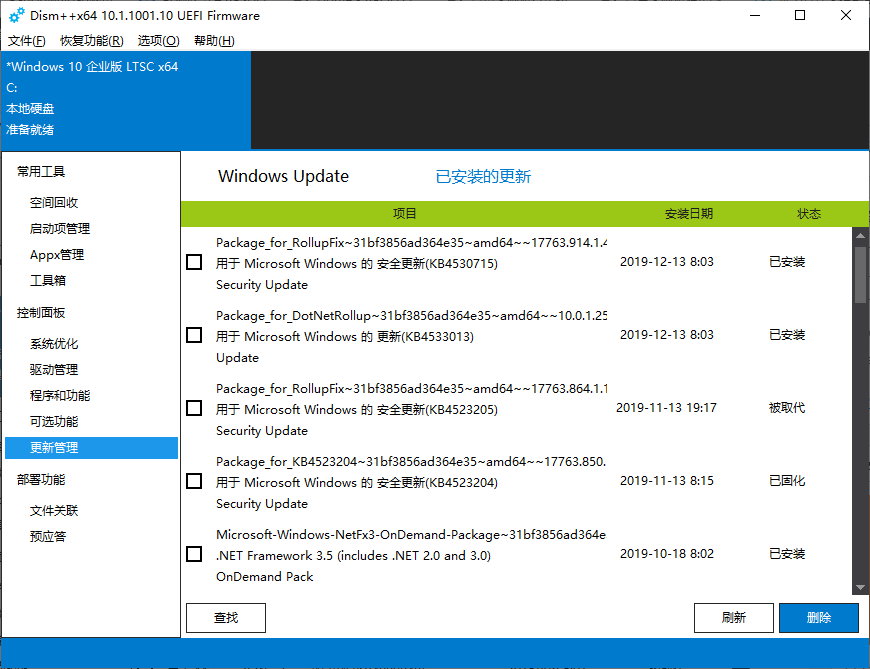Viewport: 870px width, 669px height.
Task: Click Package_for_DotNetRollup package name text
Action: click(411, 316)
